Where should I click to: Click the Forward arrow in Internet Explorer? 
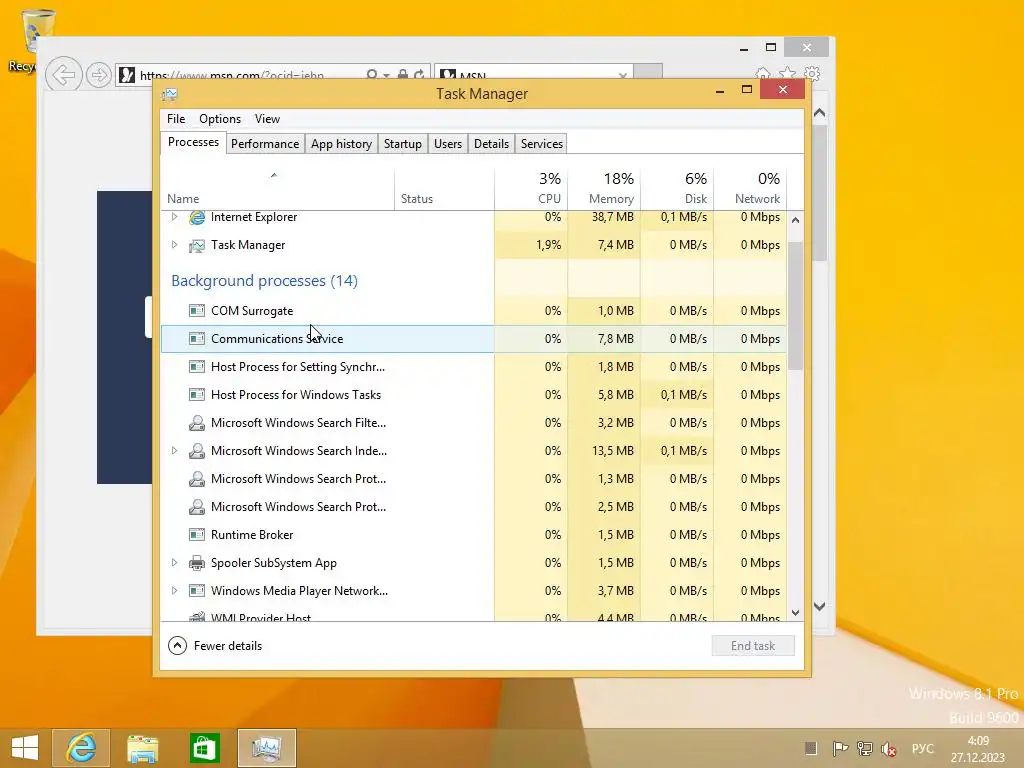(x=99, y=75)
